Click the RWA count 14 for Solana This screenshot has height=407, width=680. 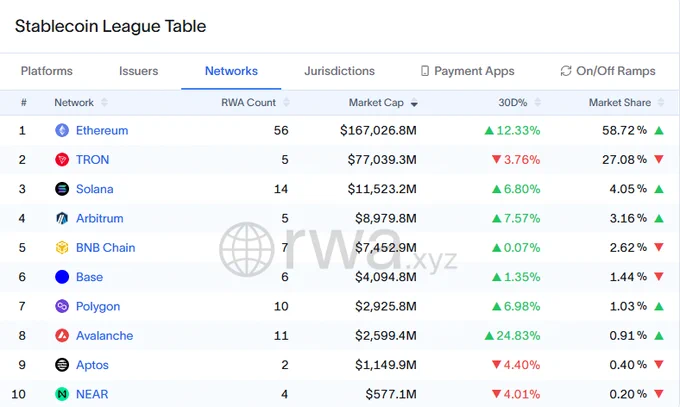[x=281, y=189]
